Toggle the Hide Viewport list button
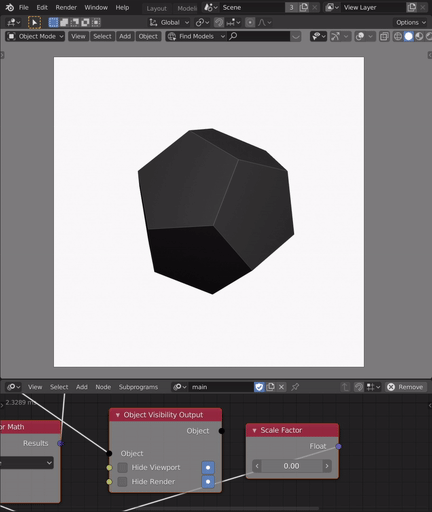 pos(208,468)
